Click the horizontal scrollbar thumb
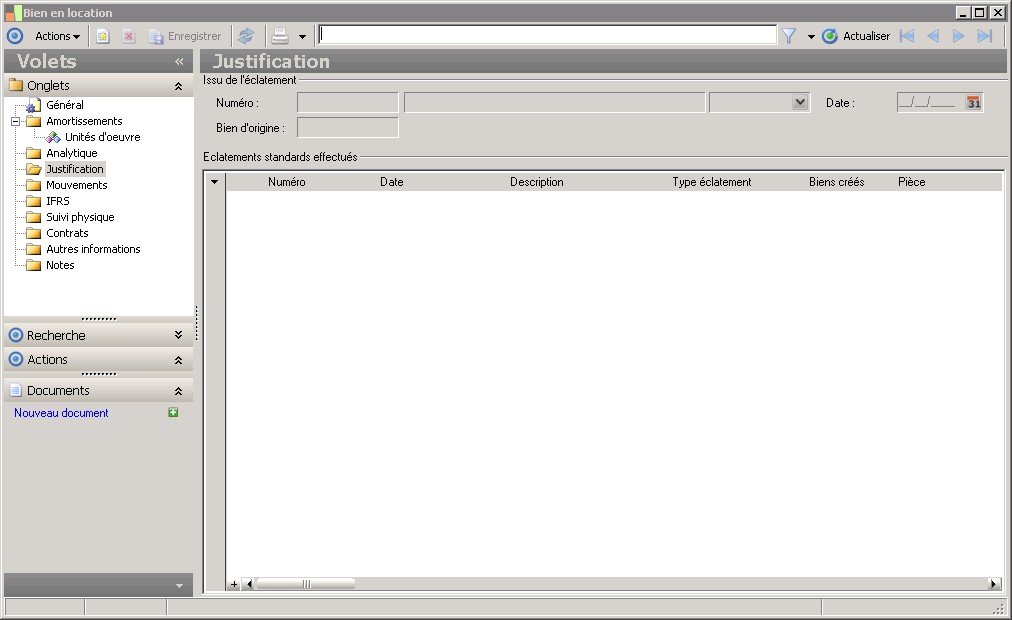 click(x=306, y=584)
